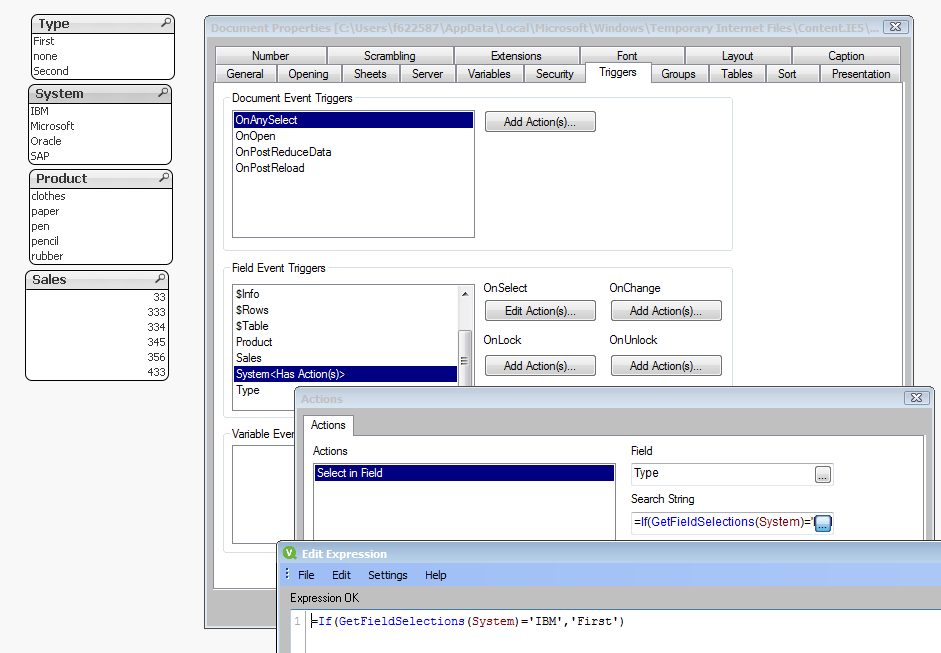941x653 pixels.
Task: Click inside the Field input showing Type
Action: pos(720,474)
